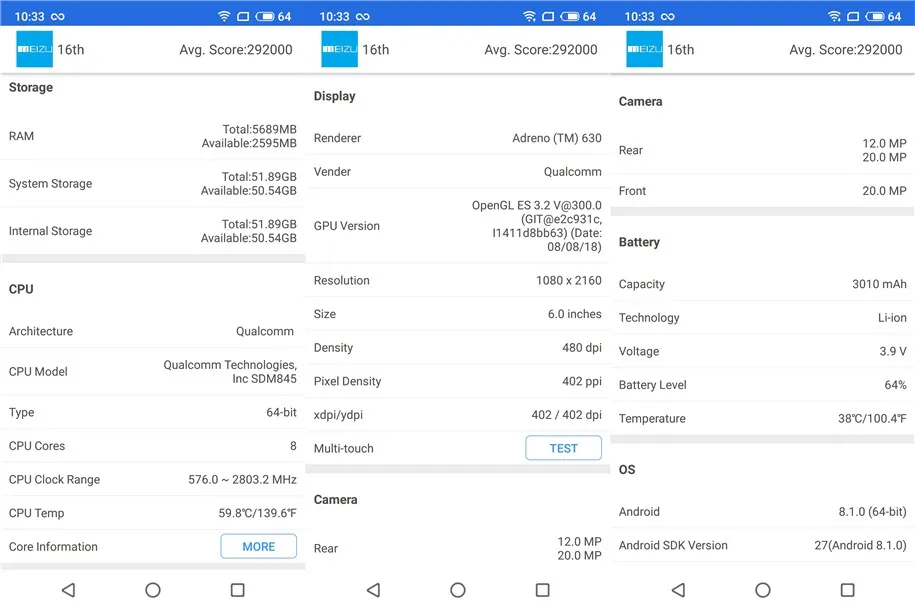Select the Capacity 3010 mAh row
Screen dimensions: 915x610
tap(762, 284)
